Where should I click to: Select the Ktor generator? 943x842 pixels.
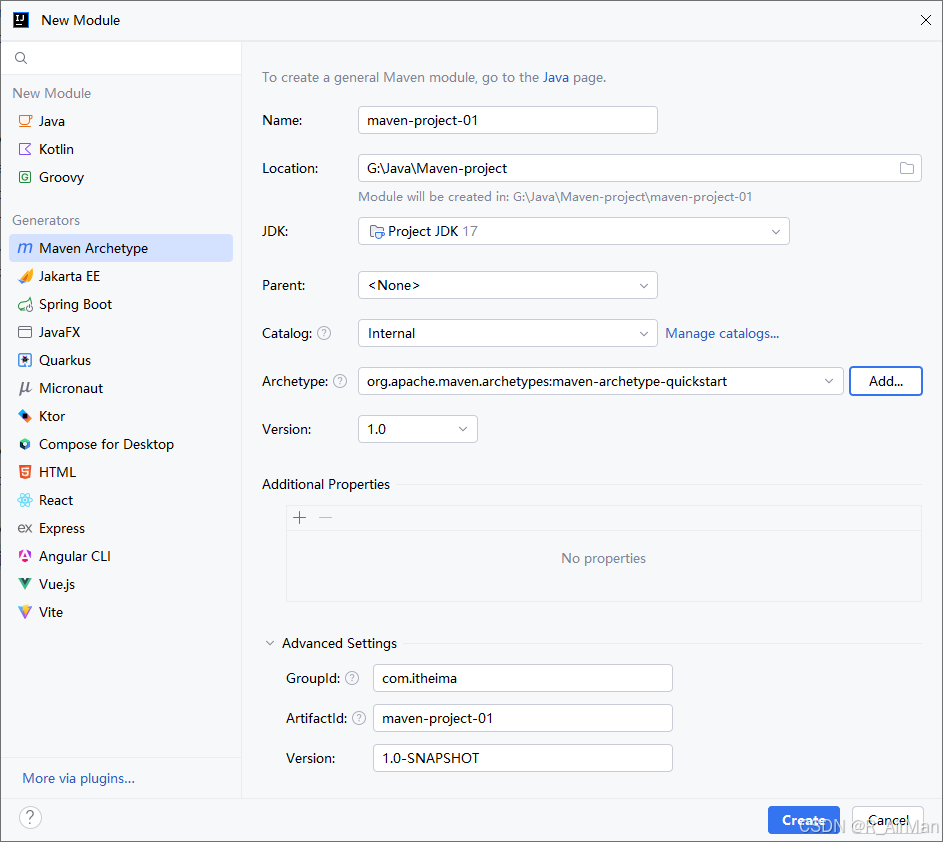pyautogui.click(x=120, y=416)
